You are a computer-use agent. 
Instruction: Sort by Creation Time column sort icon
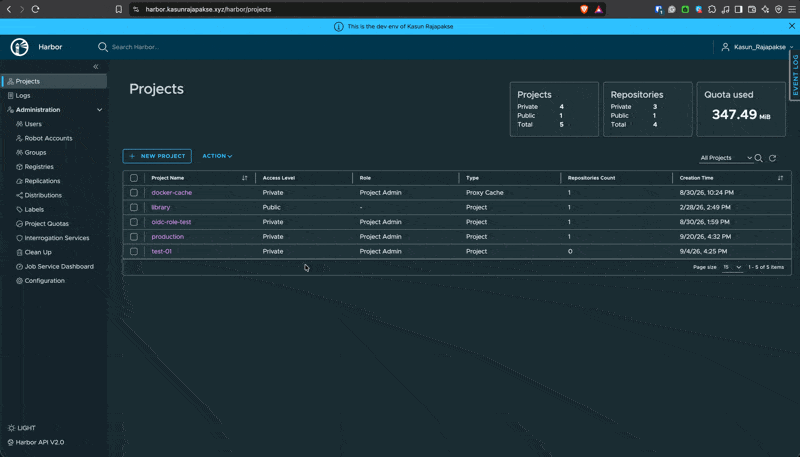[780, 178]
